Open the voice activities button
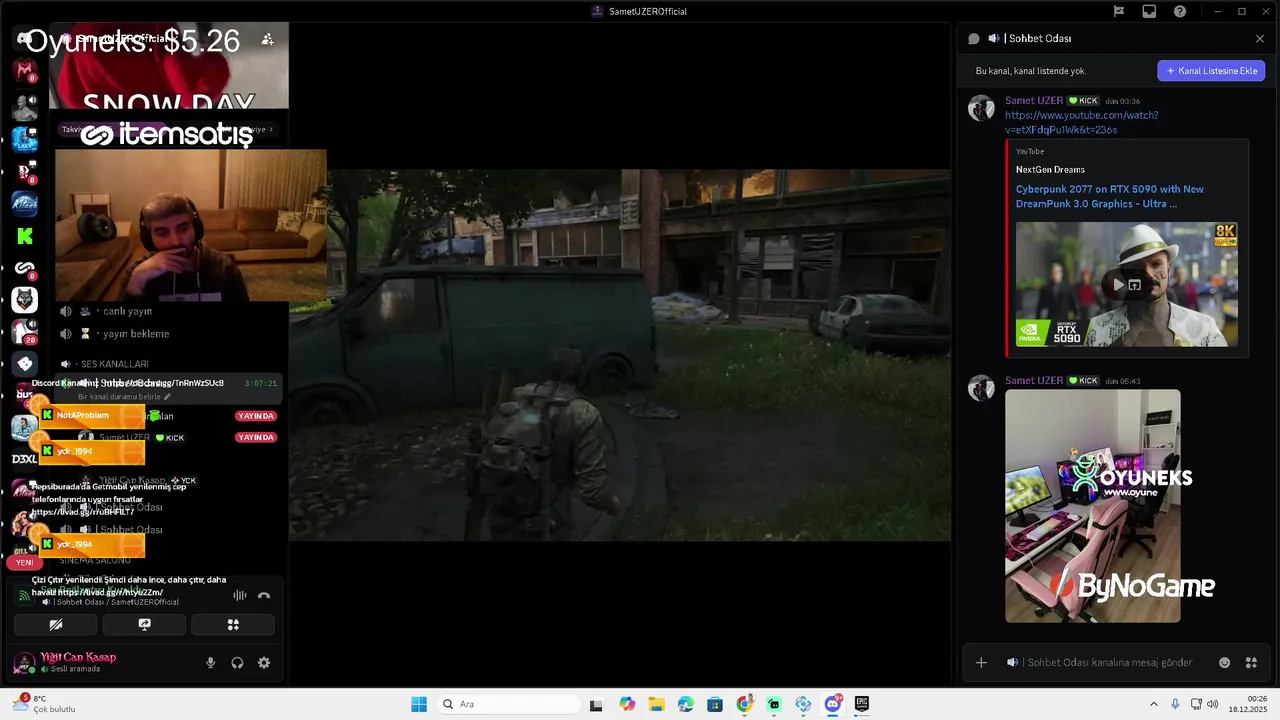The width and height of the screenshot is (1280, 720). [233, 624]
